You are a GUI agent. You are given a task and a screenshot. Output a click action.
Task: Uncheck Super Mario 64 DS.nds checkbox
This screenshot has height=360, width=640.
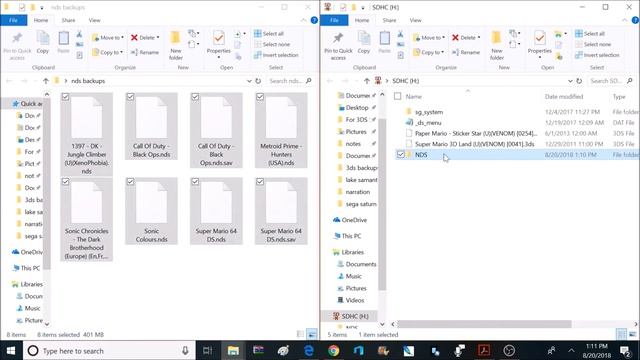click(195, 182)
